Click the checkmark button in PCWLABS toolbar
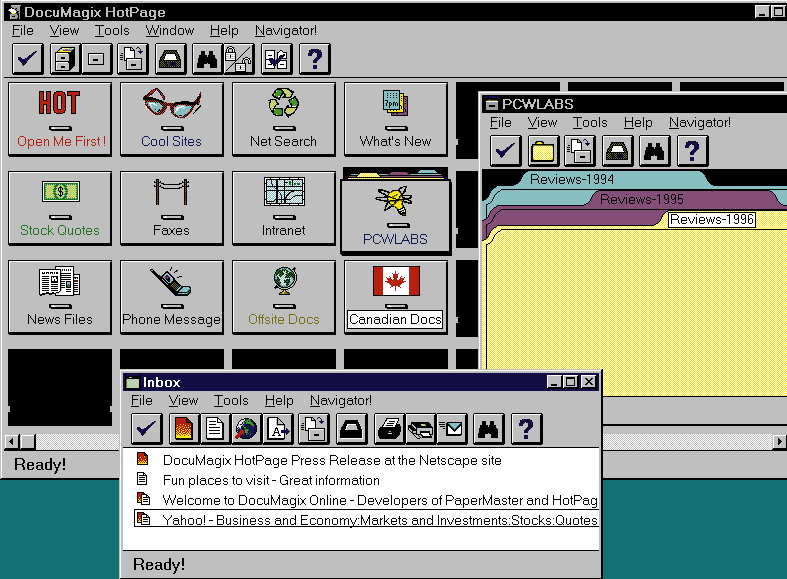The image size is (787, 579). tap(506, 151)
